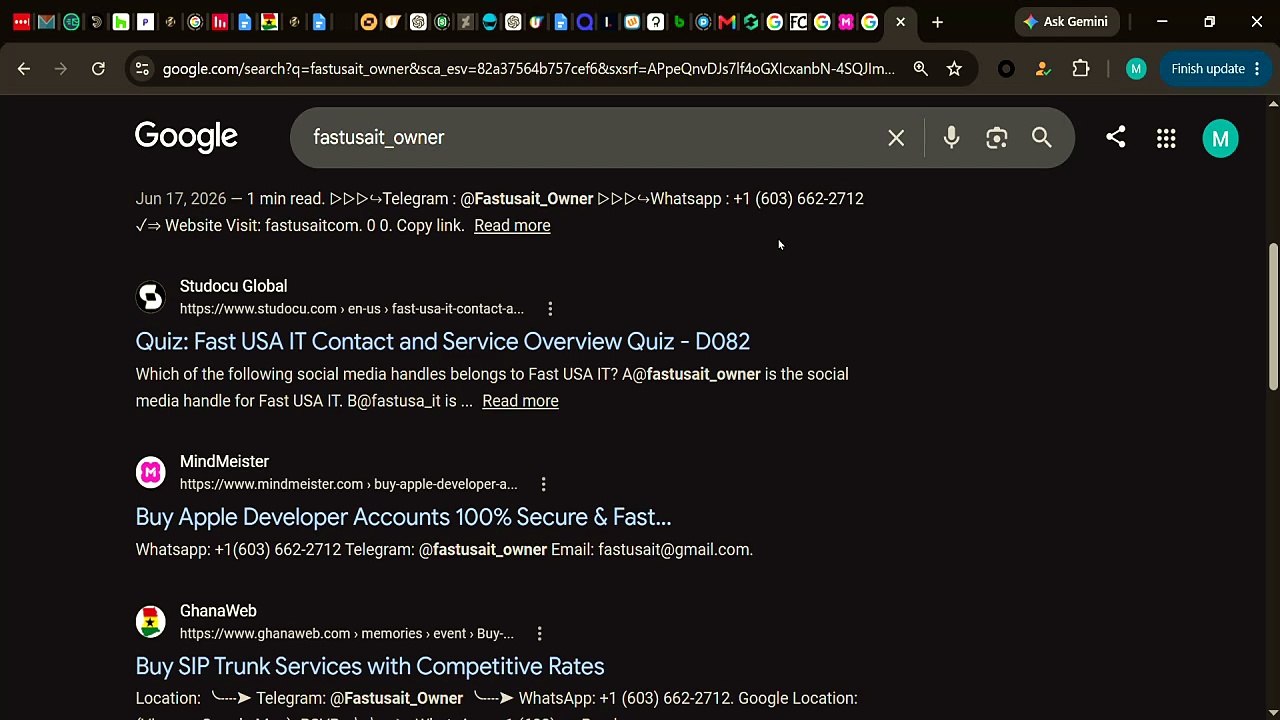Click the Studocu favicon beside its result
1280x720 pixels.
click(x=150, y=297)
